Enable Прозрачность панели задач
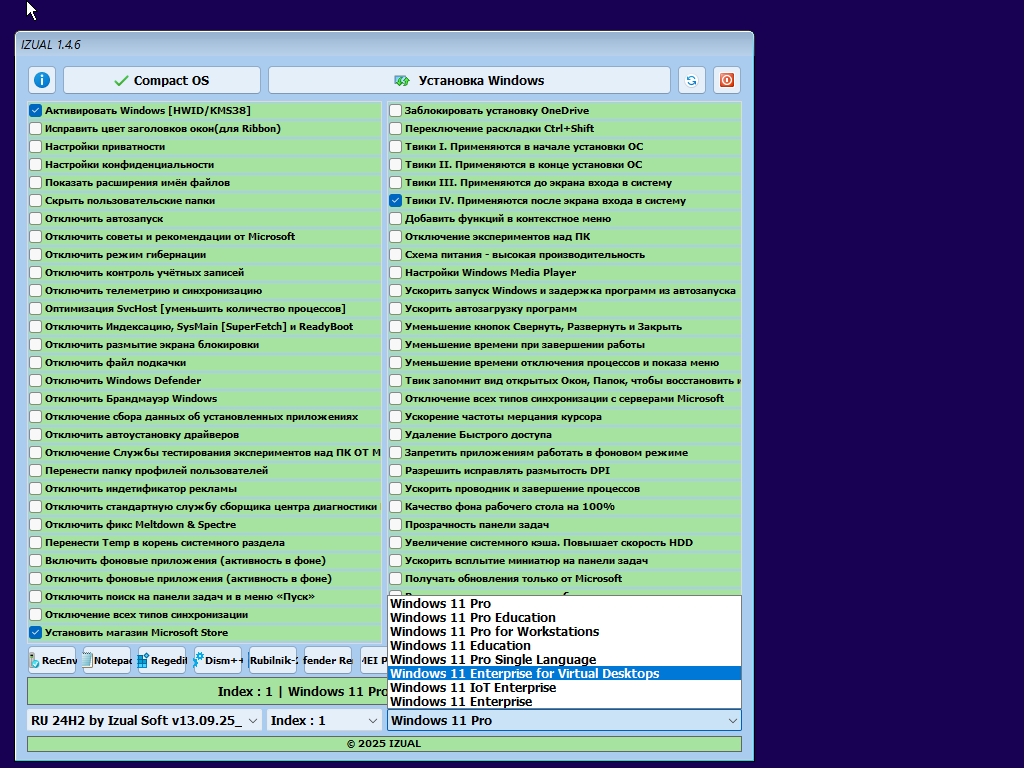Image resolution: width=1024 pixels, height=768 pixels. pos(395,524)
